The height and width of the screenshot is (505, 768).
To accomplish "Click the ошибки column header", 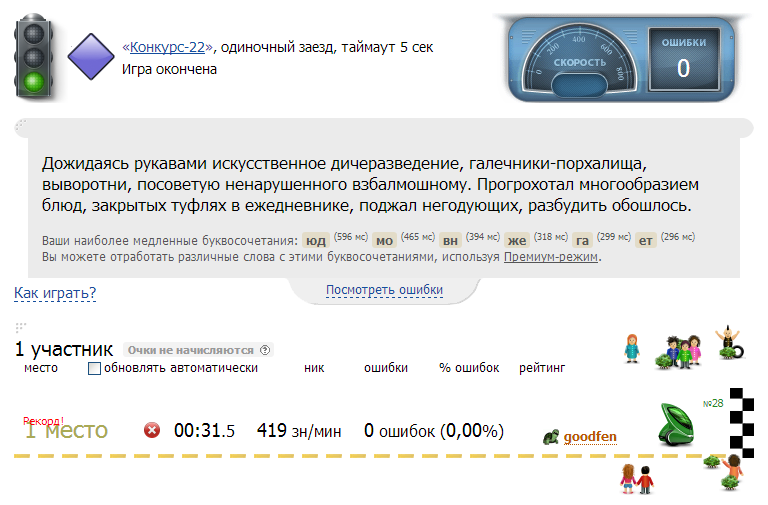I will [x=386, y=368].
